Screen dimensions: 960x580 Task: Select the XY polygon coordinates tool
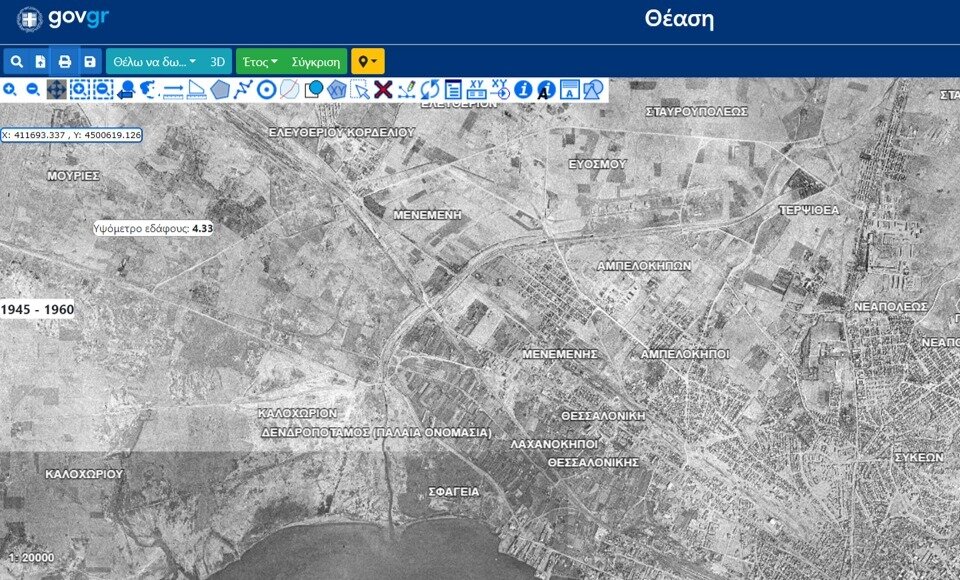(x=337, y=89)
